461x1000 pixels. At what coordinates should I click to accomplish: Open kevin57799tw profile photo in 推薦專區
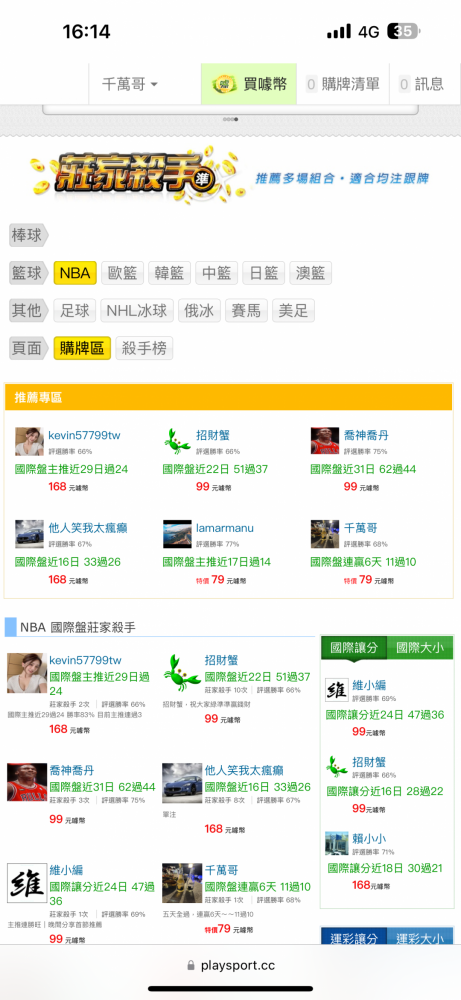[29, 441]
